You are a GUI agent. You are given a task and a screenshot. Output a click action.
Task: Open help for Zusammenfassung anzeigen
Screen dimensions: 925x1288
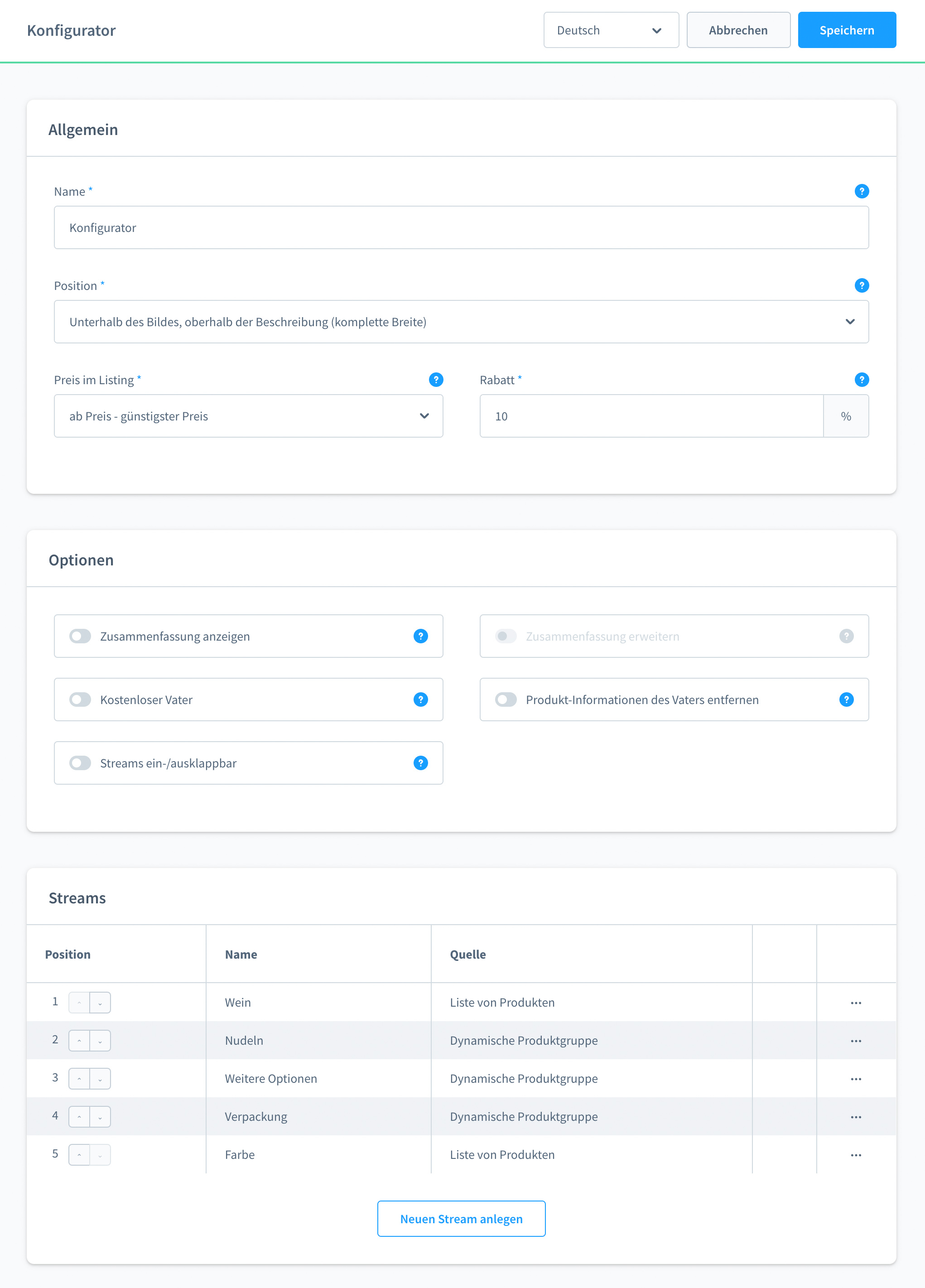tap(420, 636)
